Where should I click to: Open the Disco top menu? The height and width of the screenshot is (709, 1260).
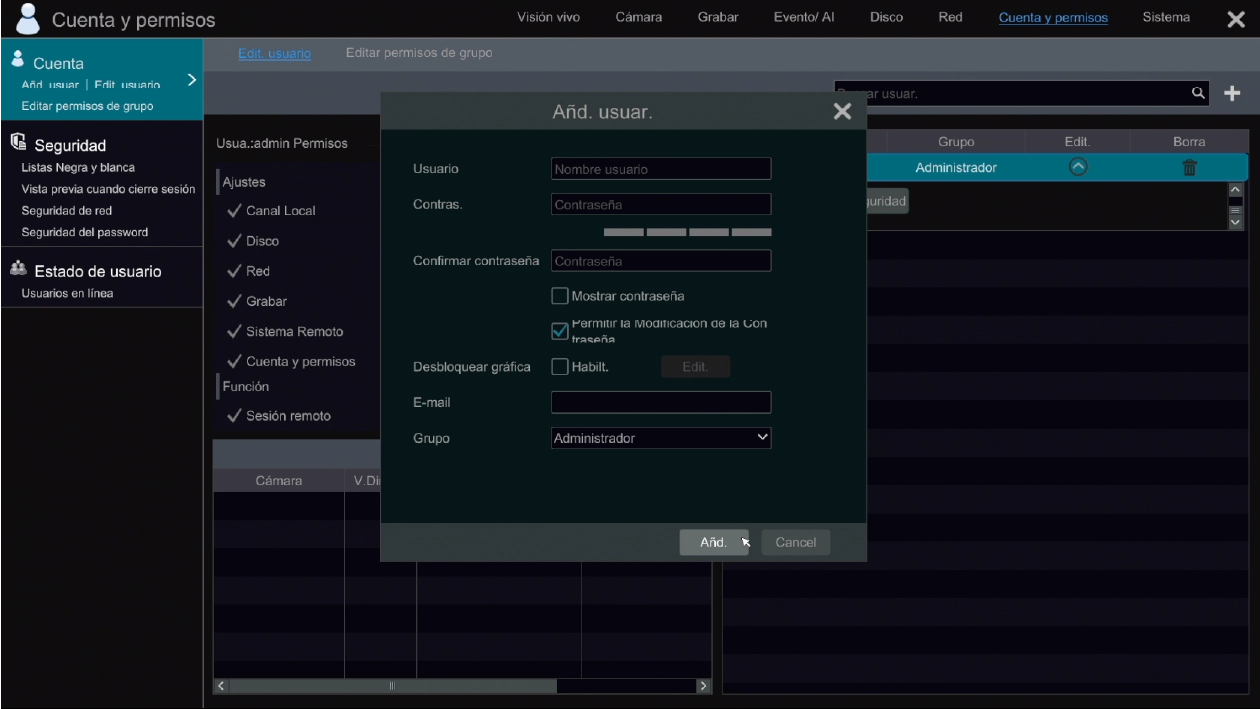886,17
